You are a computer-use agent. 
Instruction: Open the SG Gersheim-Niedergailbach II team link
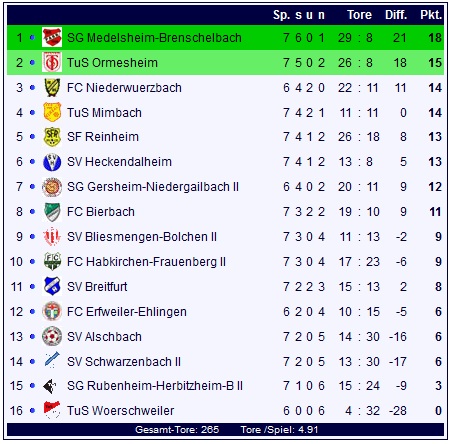pyautogui.click(x=153, y=187)
